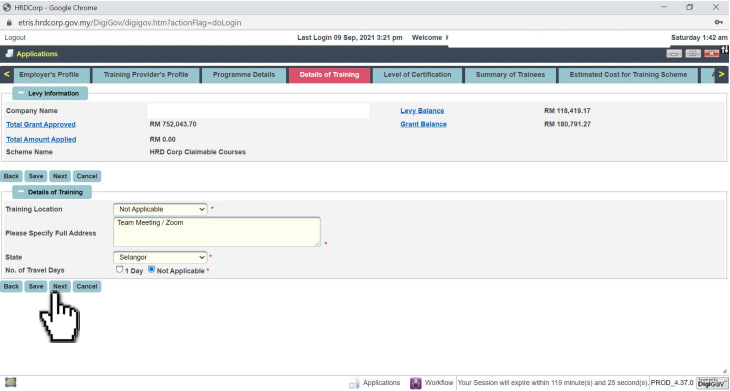Click the DigiGov logo in status bar

click(x=712, y=383)
